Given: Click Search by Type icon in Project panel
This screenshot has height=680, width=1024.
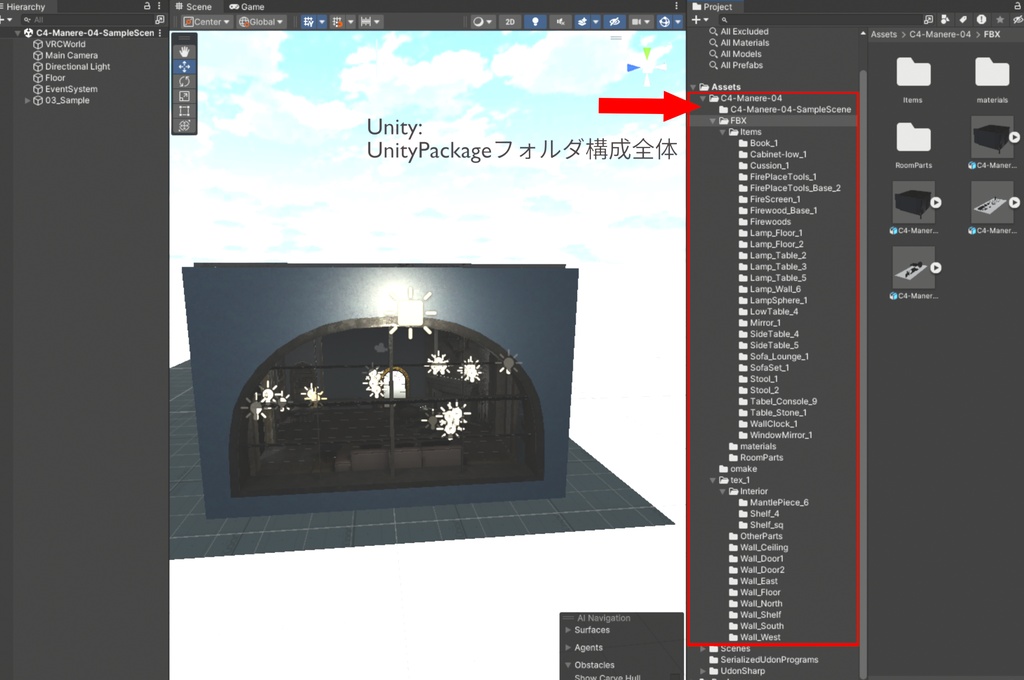Looking at the screenshot, I should 945,20.
